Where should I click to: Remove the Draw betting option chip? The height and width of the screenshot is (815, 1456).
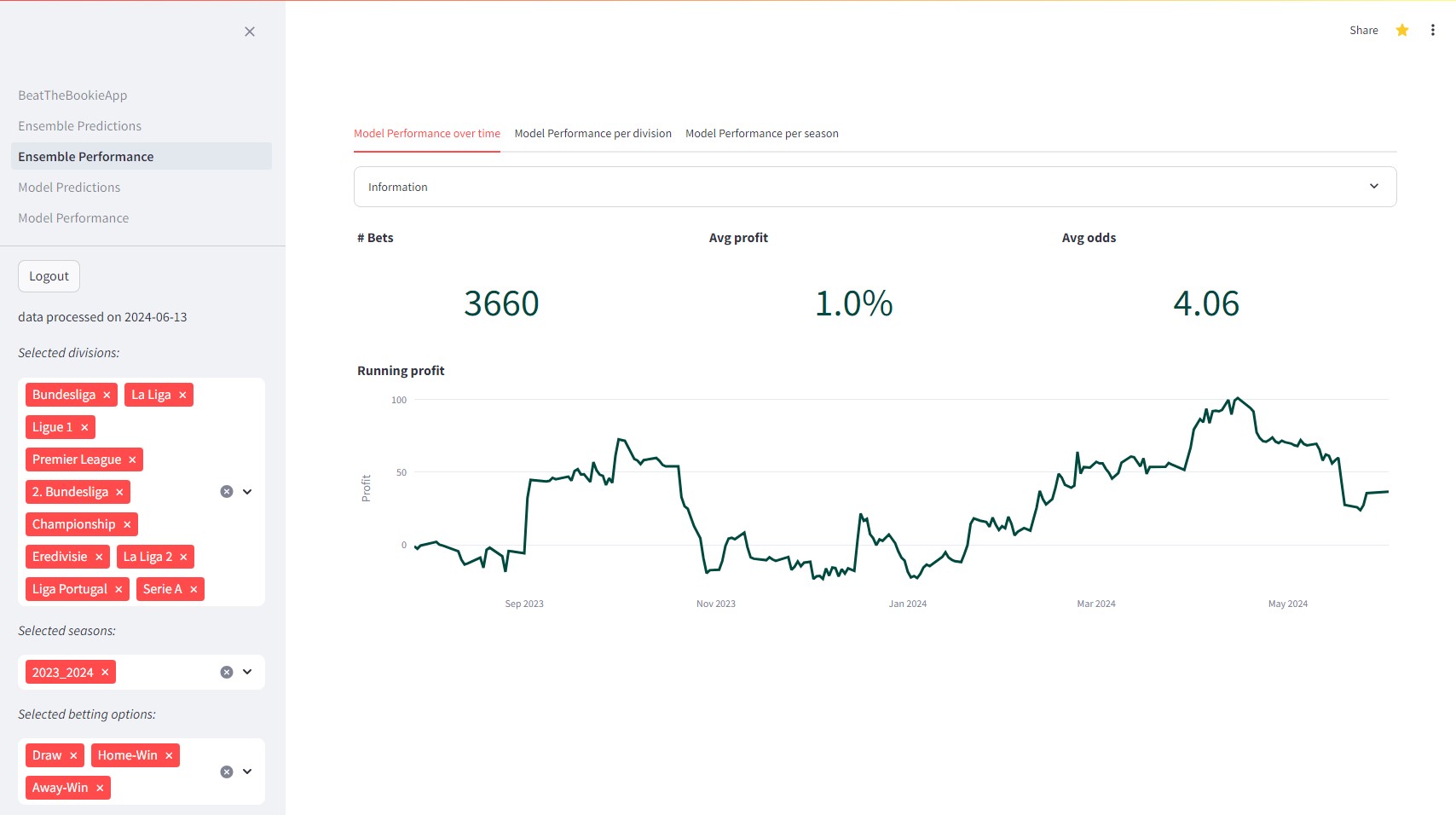pos(74,754)
